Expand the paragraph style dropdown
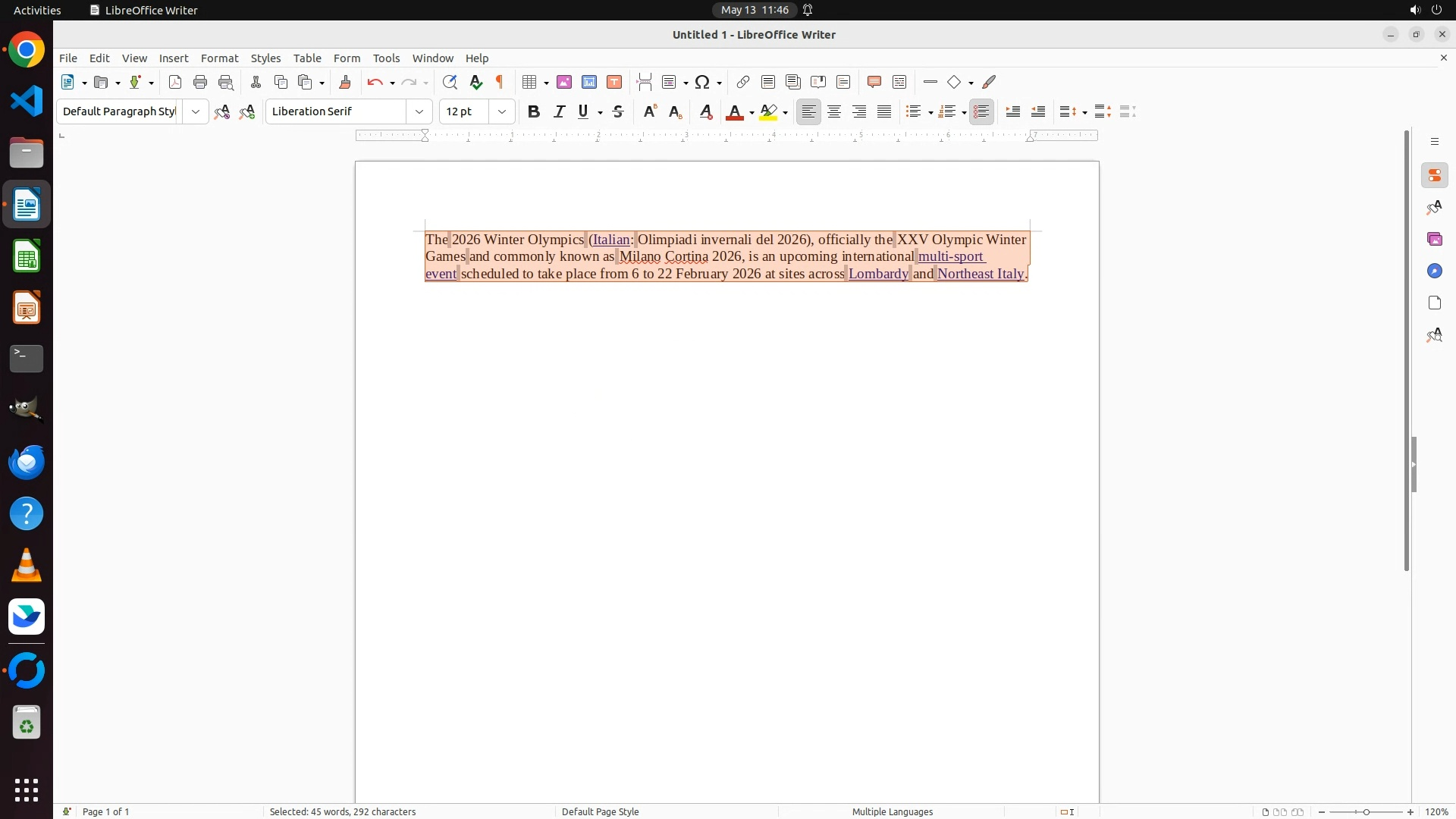Viewport: 1456px width, 819px height. coord(196,112)
